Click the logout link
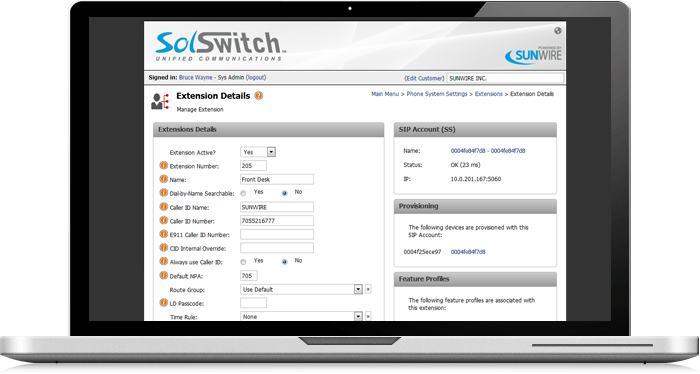Image resolution: width=700 pixels, height=374 pixels. click(256, 78)
